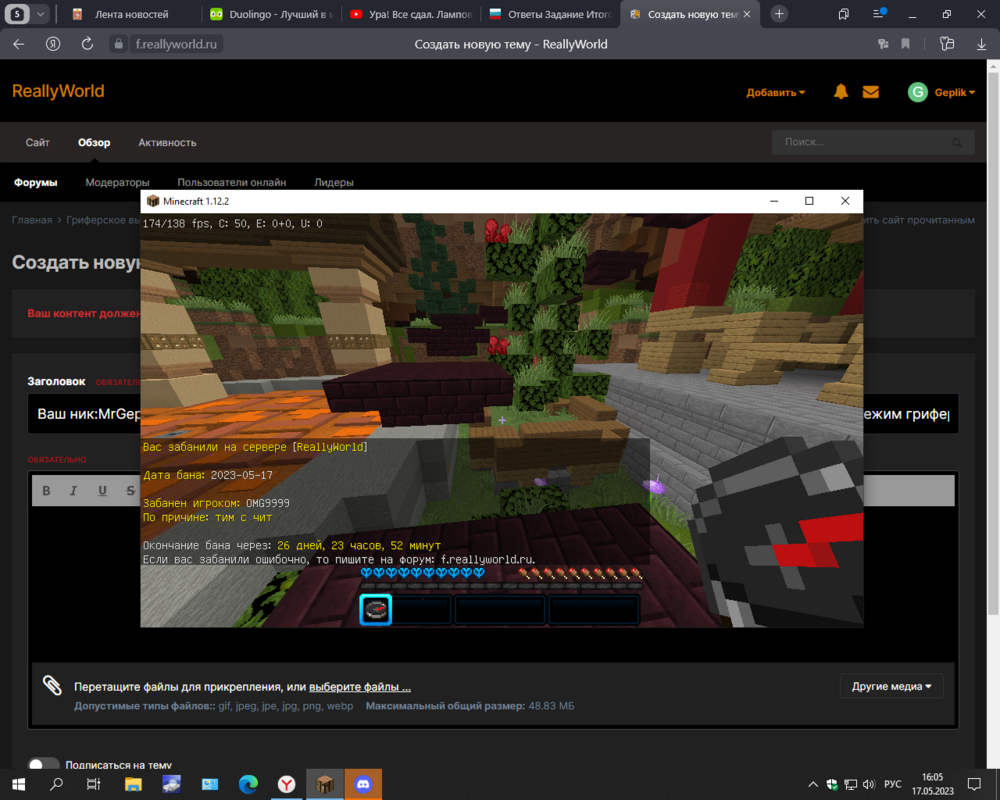Go back to the previous page
The image size is (1000, 800).
tap(19, 44)
